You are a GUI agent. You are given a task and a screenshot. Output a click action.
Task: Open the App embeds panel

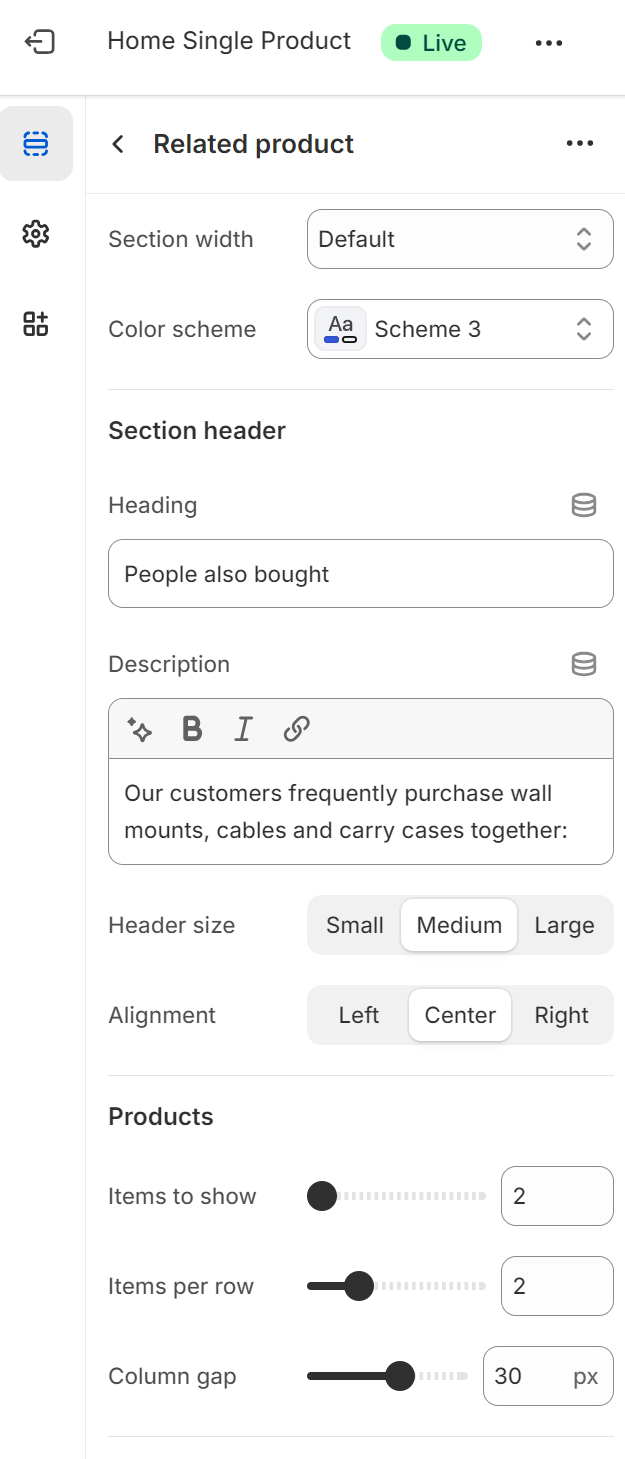click(37, 324)
